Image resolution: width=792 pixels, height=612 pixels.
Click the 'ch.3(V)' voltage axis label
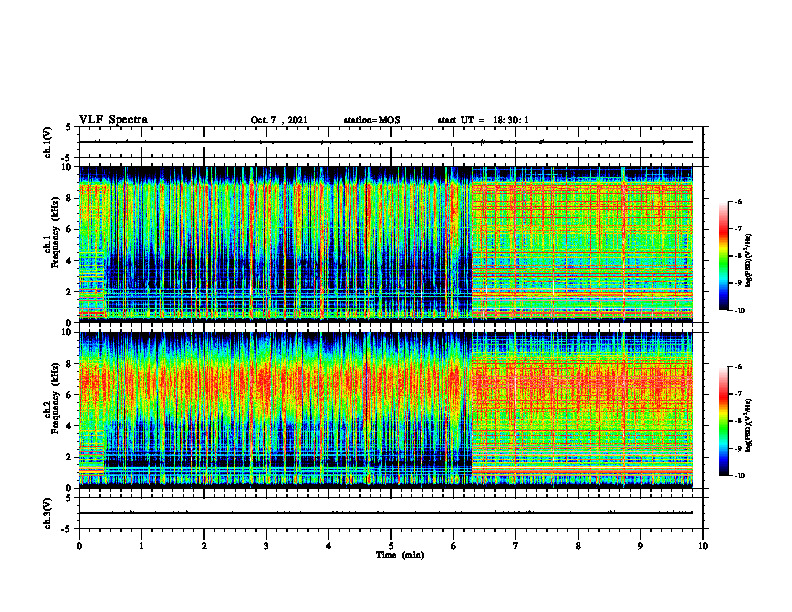48,513
